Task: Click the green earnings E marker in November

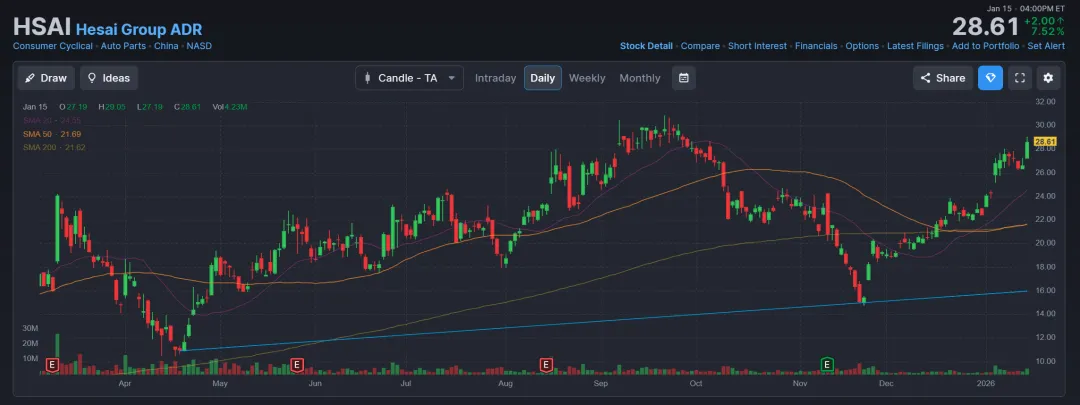Action: (827, 364)
